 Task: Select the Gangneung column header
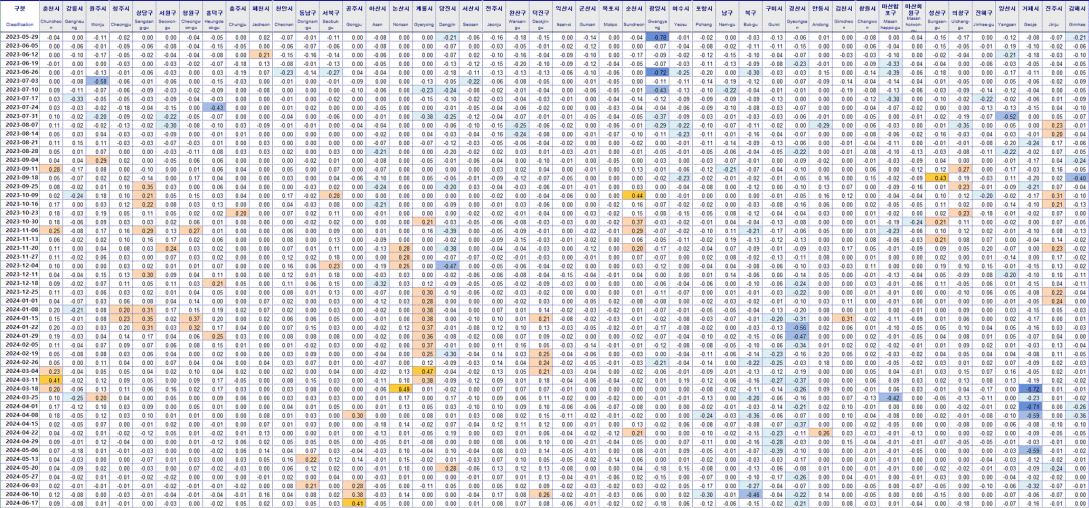pos(76,17)
